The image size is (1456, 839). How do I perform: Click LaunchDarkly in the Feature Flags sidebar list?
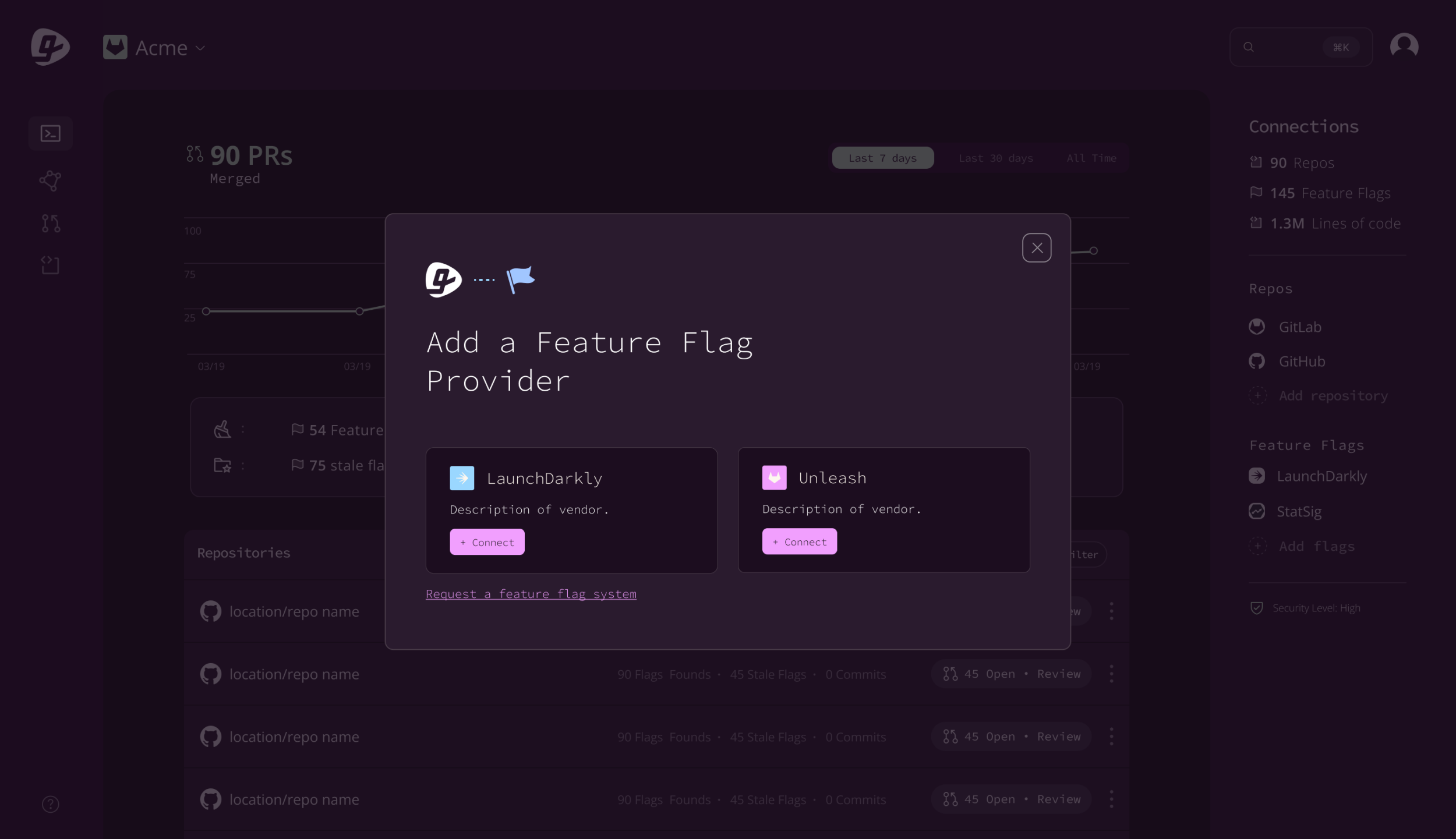click(x=1307, y=476)
